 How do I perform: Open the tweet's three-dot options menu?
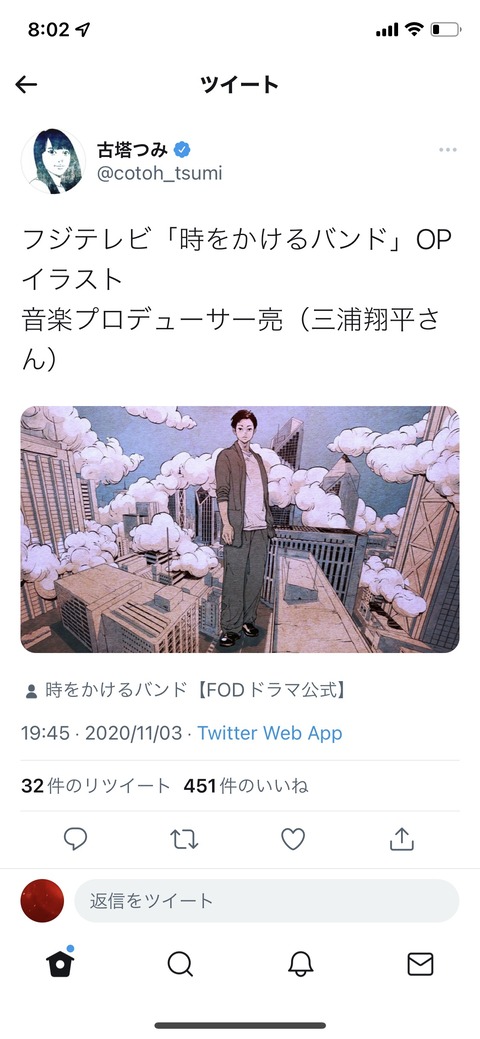[x=448, y=150]
